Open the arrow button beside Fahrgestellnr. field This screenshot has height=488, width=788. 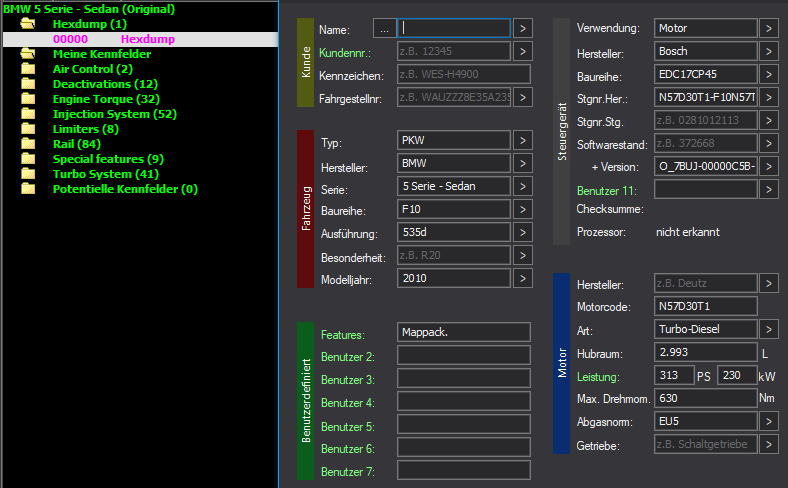point(523,97)
